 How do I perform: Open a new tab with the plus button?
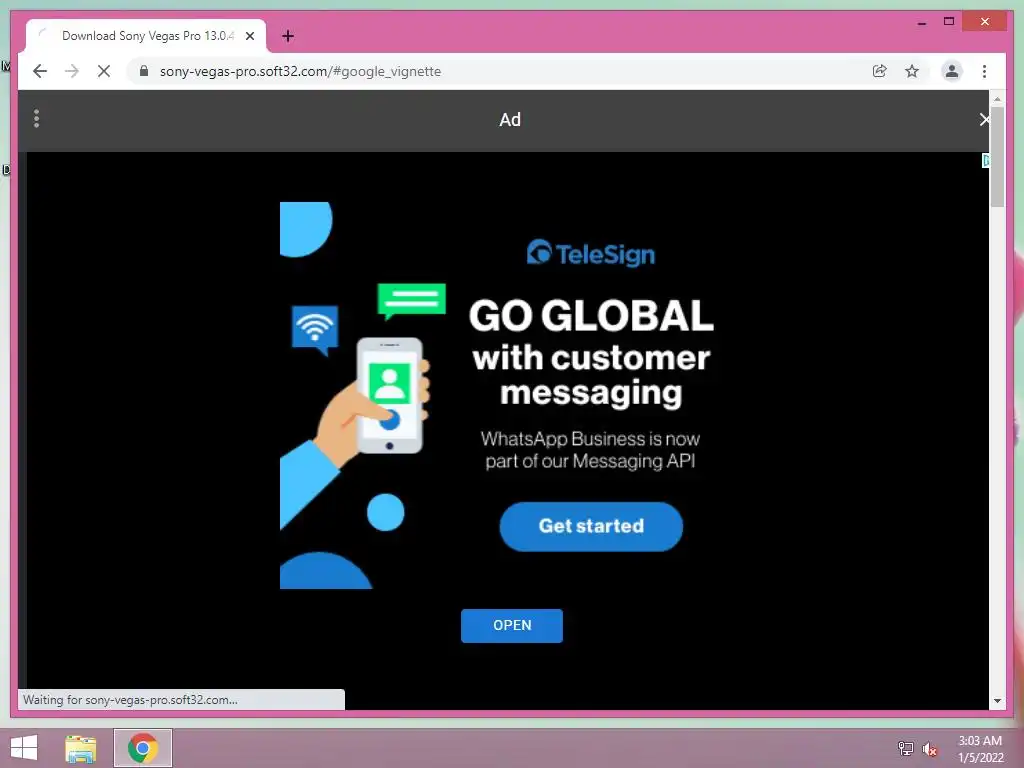pyautogui.click(x=288, y=36)
